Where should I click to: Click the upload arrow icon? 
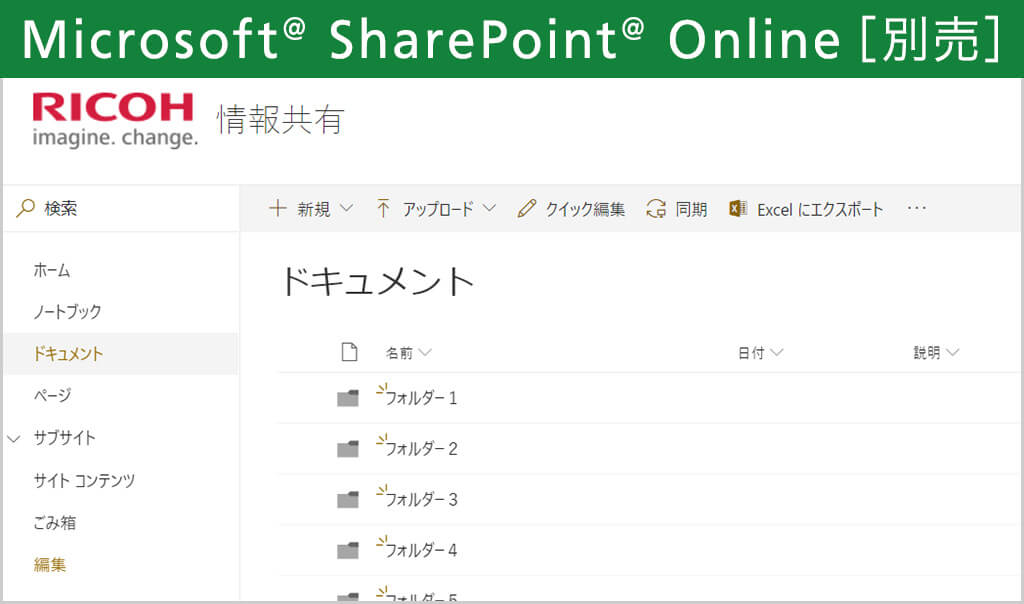pyautogui.click(x=383, y=209)
